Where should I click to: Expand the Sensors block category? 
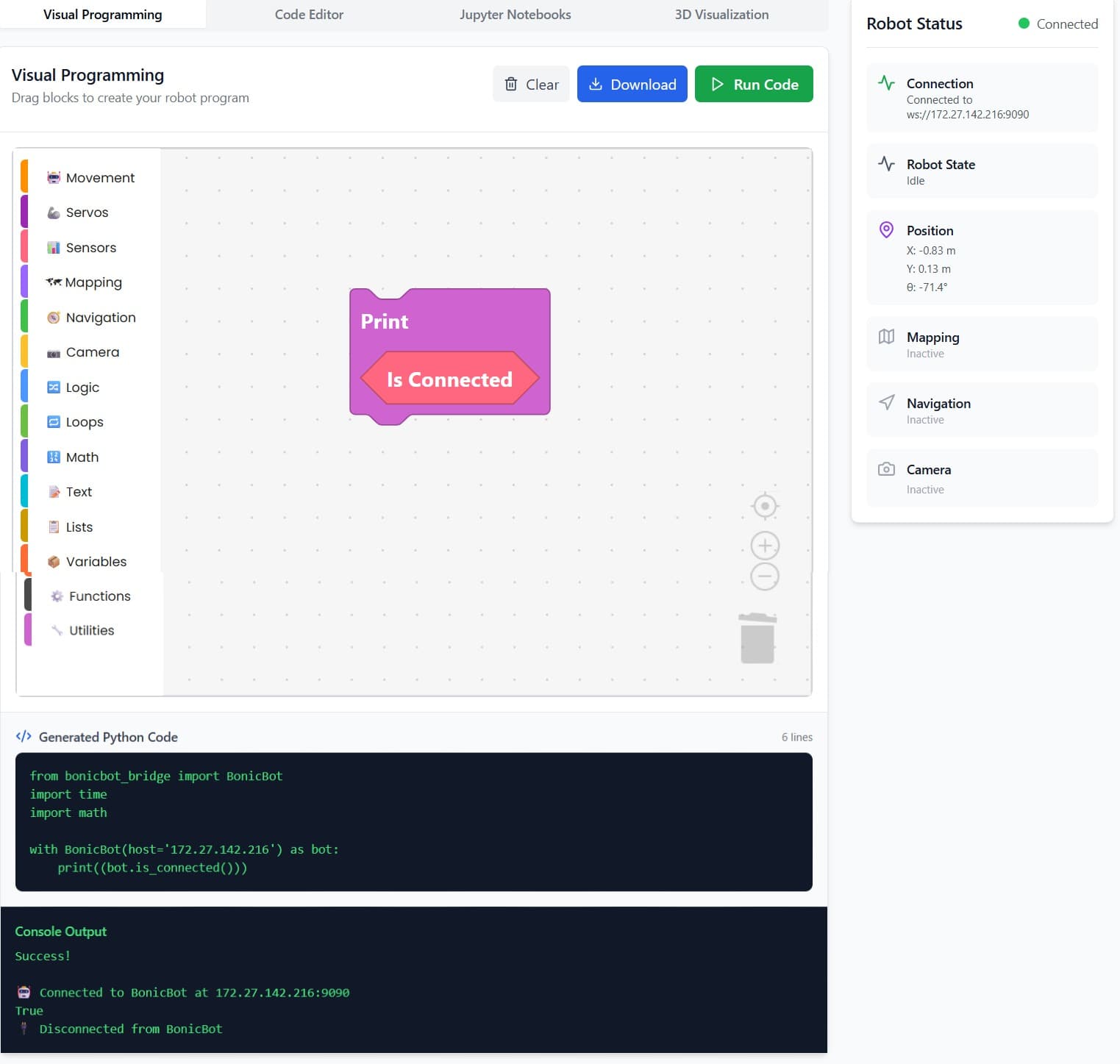[x=90, y=248]
